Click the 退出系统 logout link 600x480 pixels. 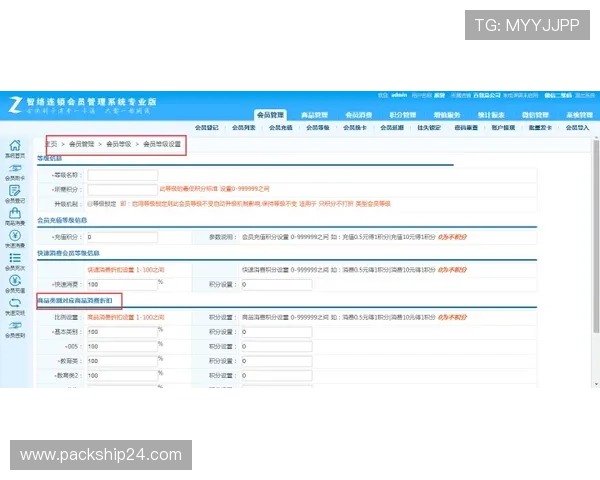[x=585, y=95]
